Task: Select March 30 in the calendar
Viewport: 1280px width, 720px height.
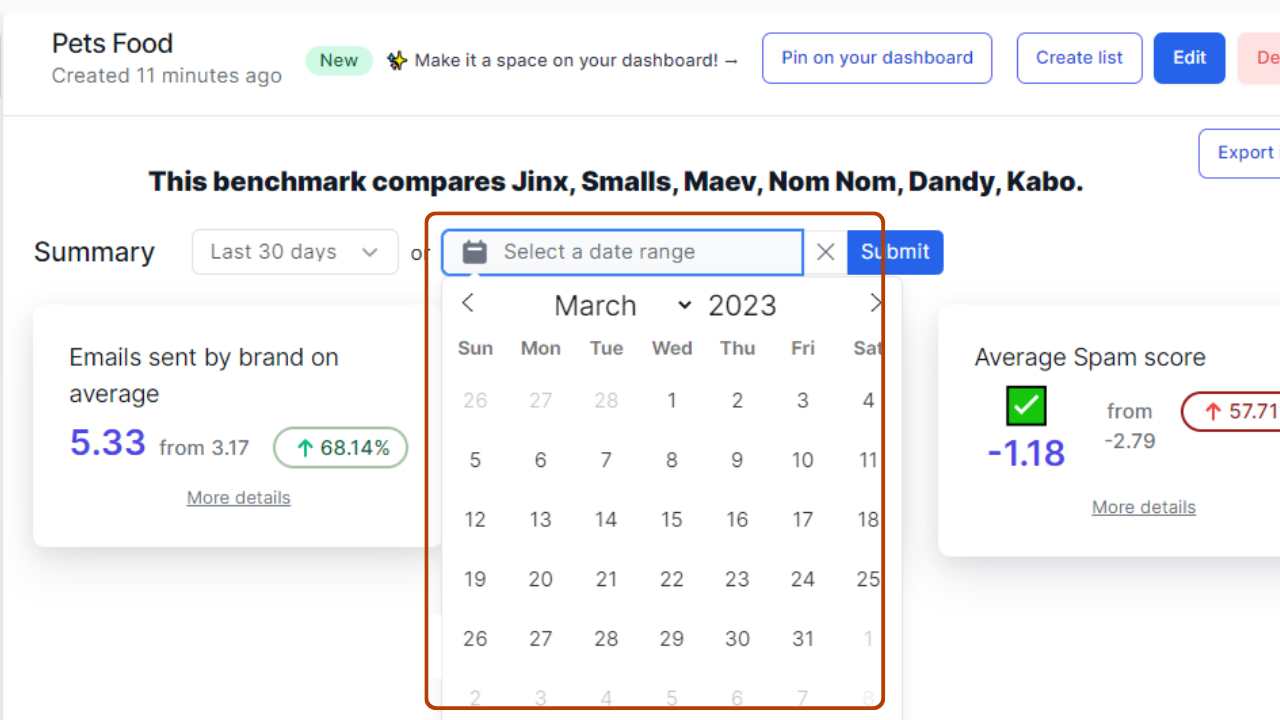Action: [737, 638]
